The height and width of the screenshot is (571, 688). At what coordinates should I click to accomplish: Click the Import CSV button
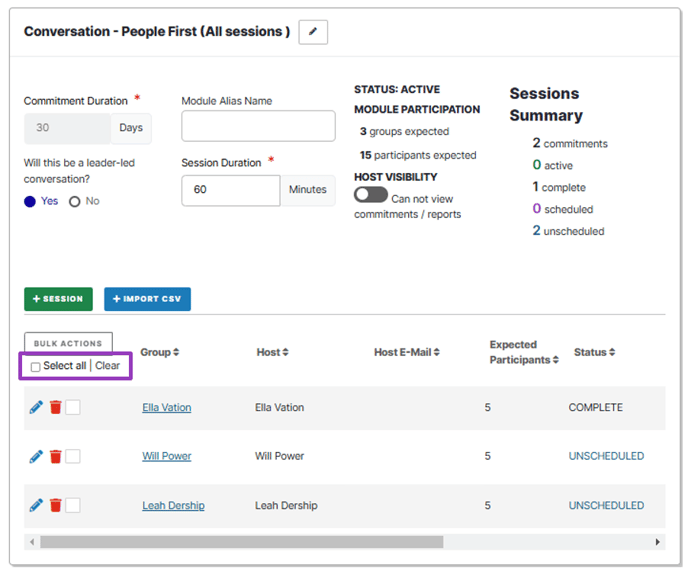click(147, 299)
